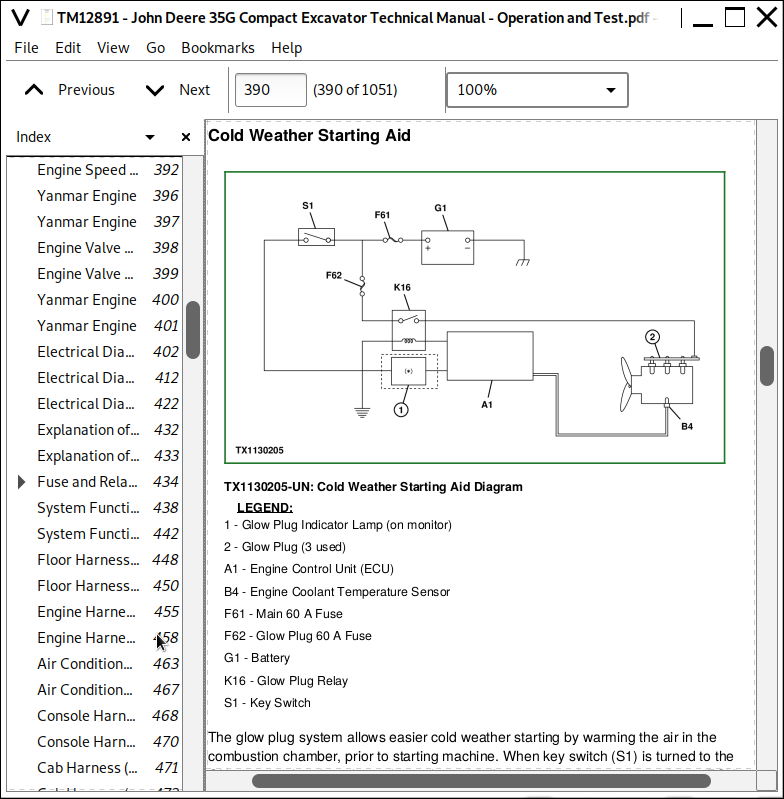Screen dimensions: 784x799
Task: Click the Next page down-arrow icon
Action: pyautogui.click(x=155, y=90)
